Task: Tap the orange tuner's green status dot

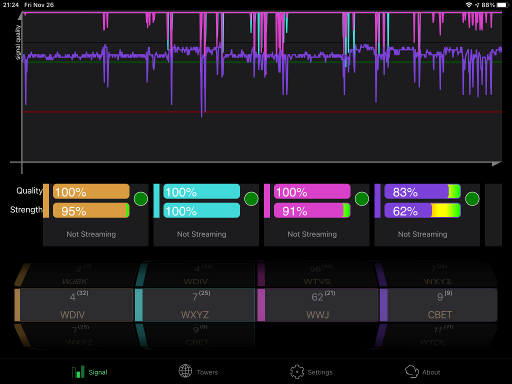Action: [141, 199]
